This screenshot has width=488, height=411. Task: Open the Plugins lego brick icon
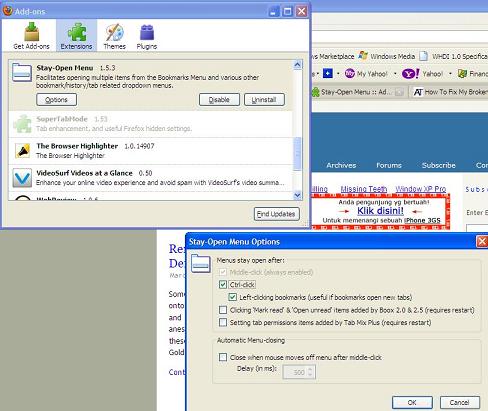tap(147, 32)
